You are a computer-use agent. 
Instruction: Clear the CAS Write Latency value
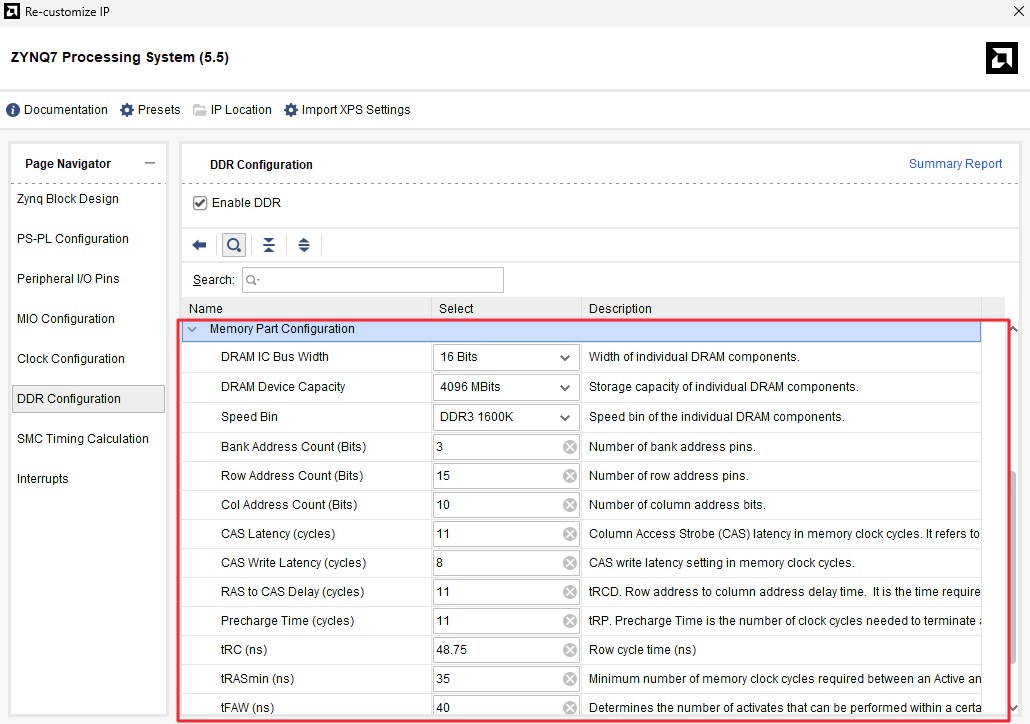coord(570,562)
